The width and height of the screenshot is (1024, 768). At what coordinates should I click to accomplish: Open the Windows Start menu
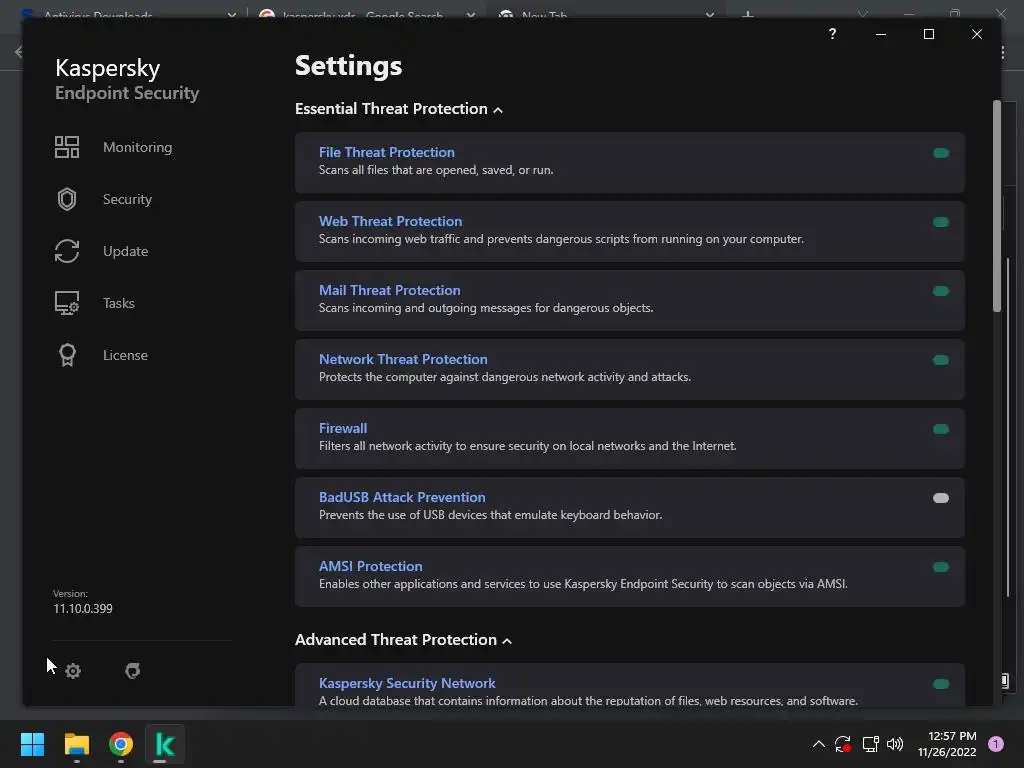(x=32, y=744)
